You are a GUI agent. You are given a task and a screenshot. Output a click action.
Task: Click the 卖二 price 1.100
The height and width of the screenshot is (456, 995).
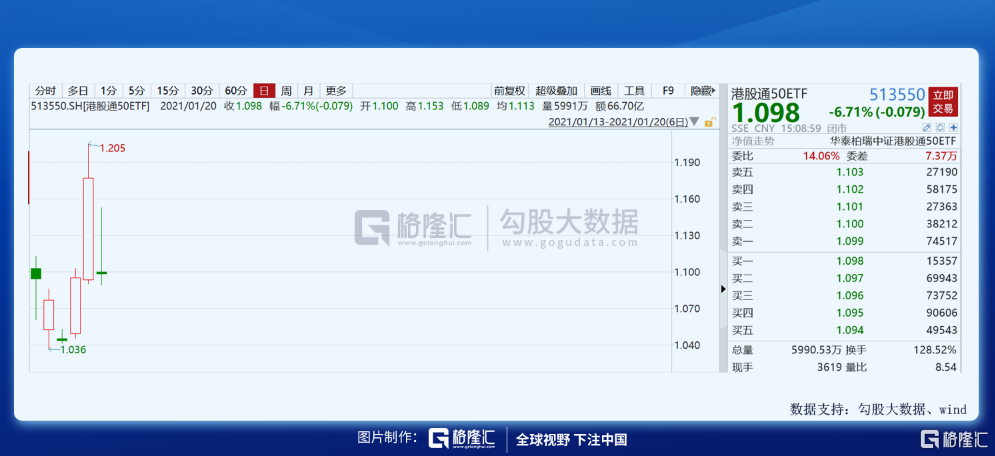click(850, 224)
